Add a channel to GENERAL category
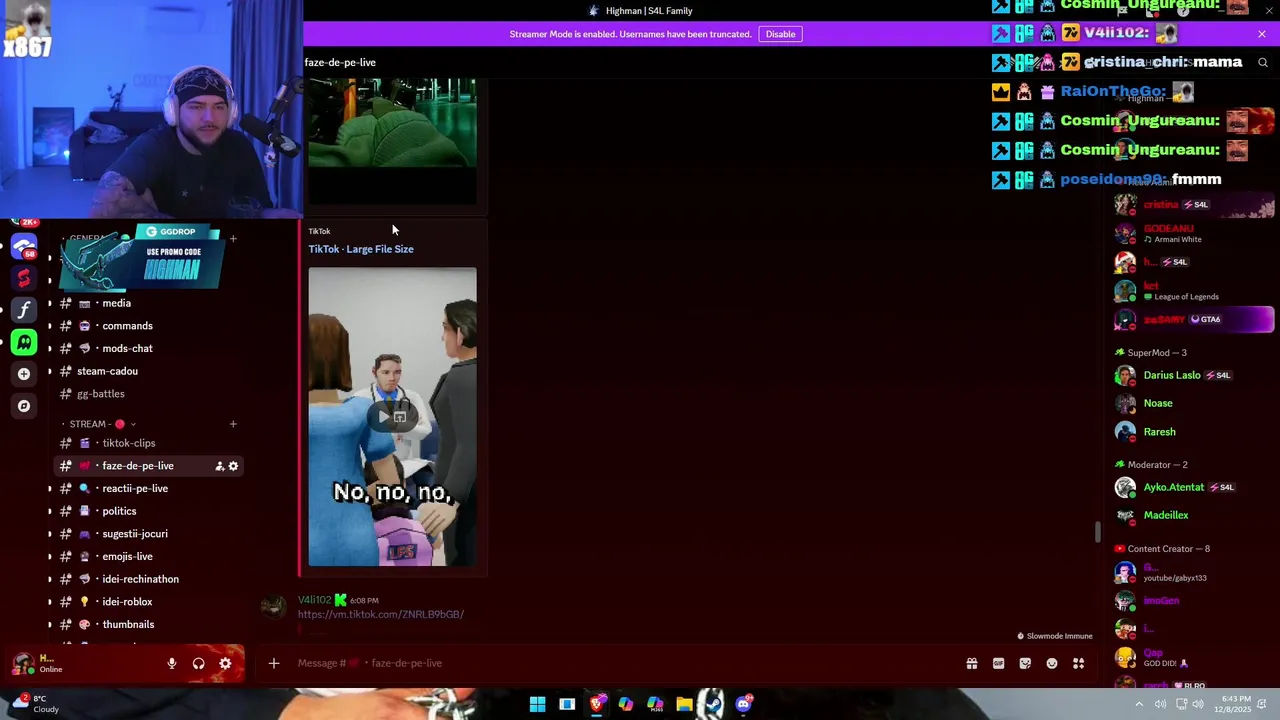Image resolution: width=1280 pixels, height=720 pixels. click(x=233, y=238)
